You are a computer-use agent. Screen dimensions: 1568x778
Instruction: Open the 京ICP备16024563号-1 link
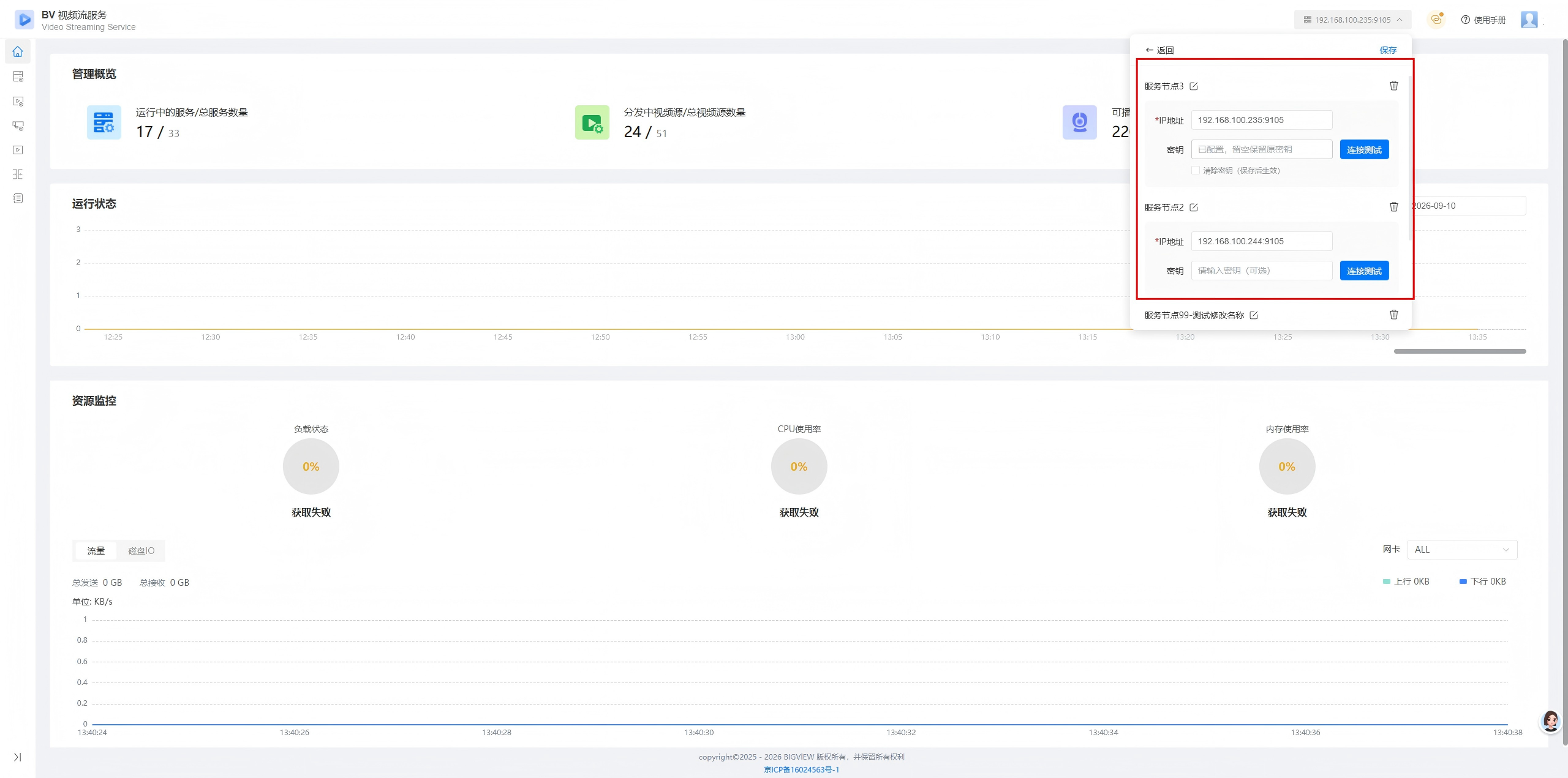pos(801,769)
